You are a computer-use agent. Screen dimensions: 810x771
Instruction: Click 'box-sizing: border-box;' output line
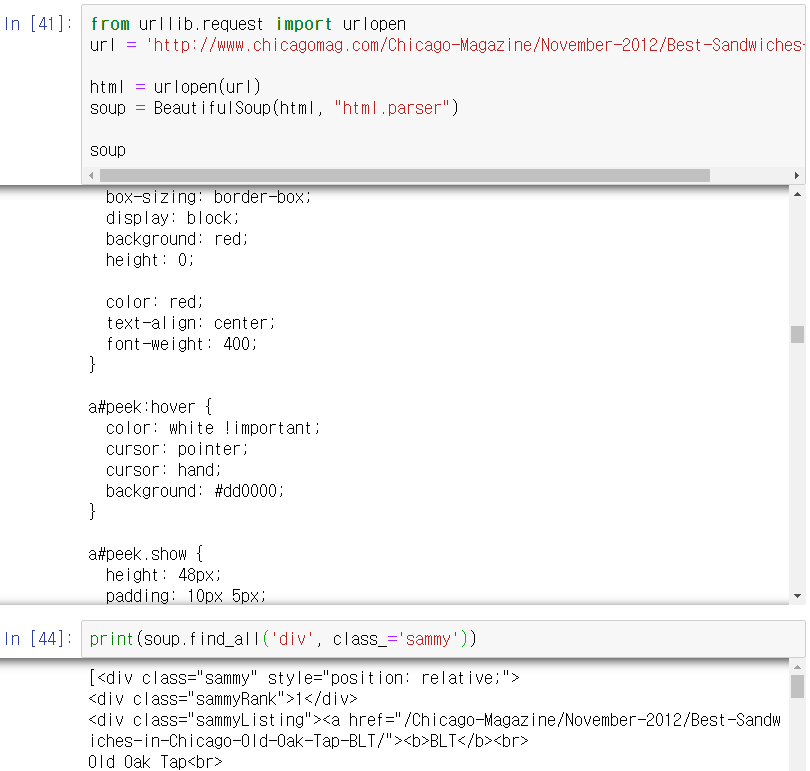click(209, 197)
